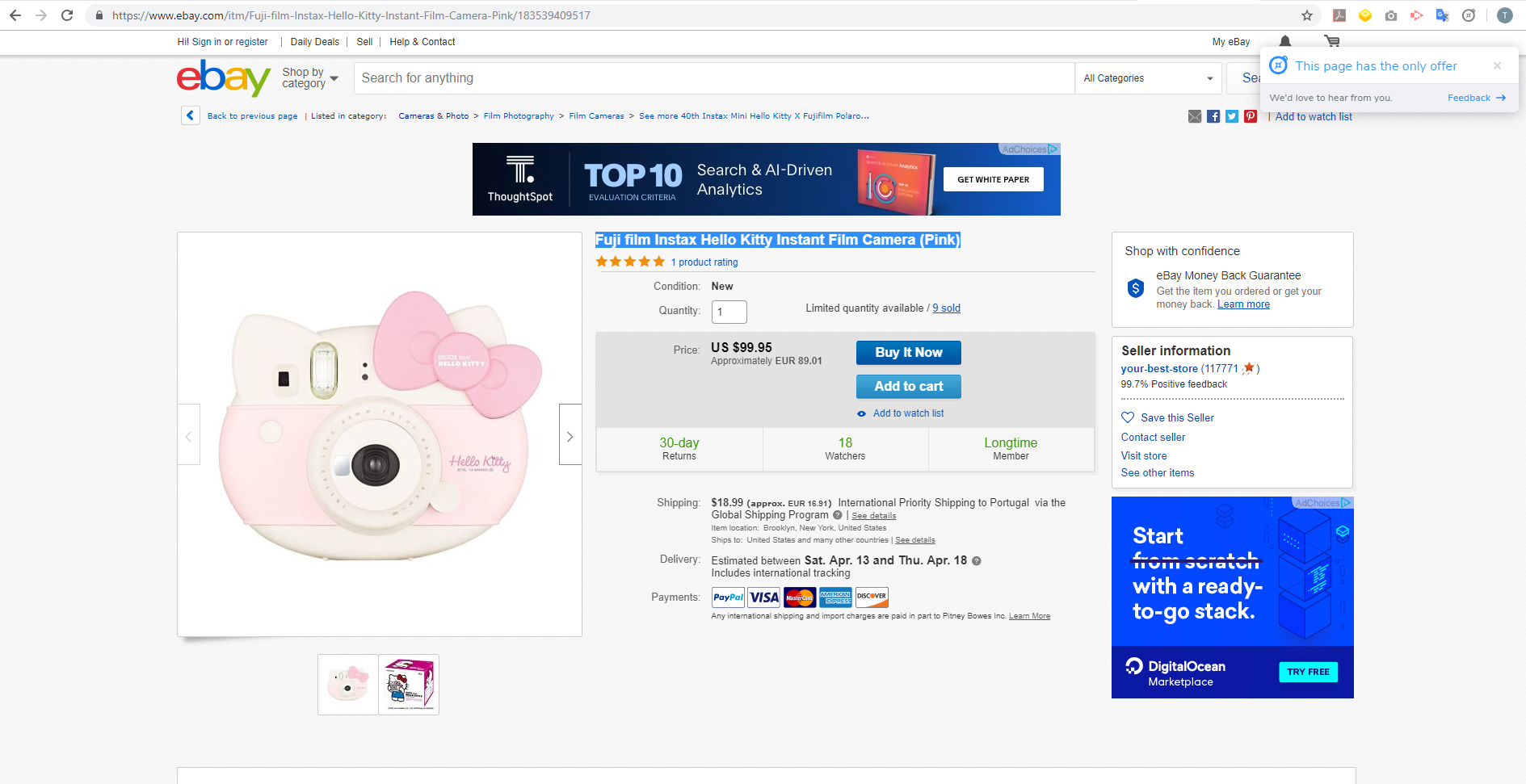Bookmark page with star icon
Screen dimensions: 1526x784
[1307, 15]
